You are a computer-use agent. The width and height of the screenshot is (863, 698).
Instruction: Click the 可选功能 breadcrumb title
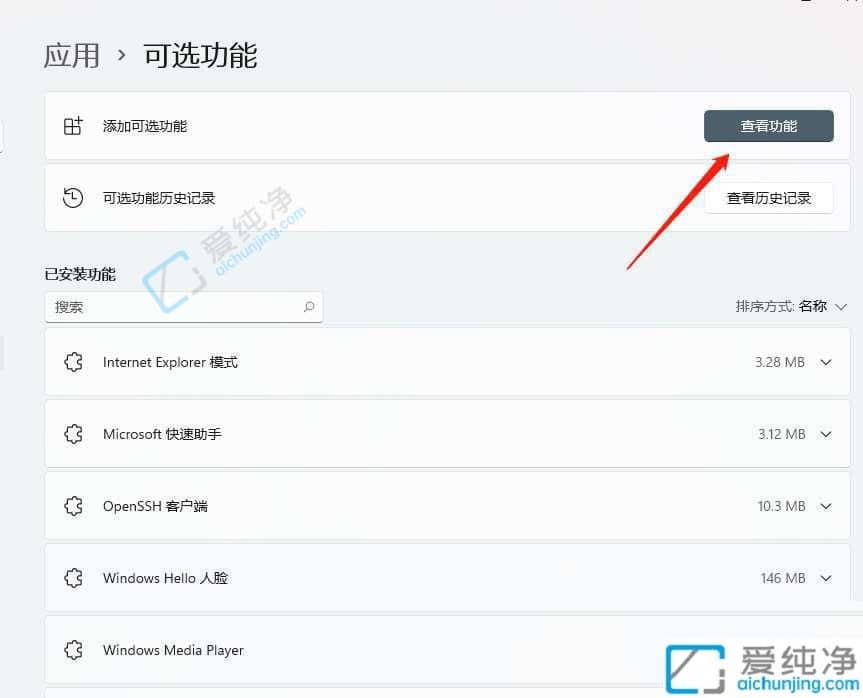(201, 56)
